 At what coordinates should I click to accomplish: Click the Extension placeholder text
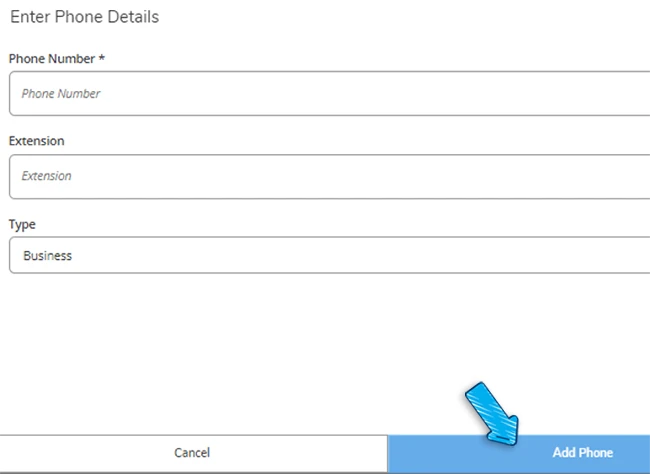[x=47, y=176]
